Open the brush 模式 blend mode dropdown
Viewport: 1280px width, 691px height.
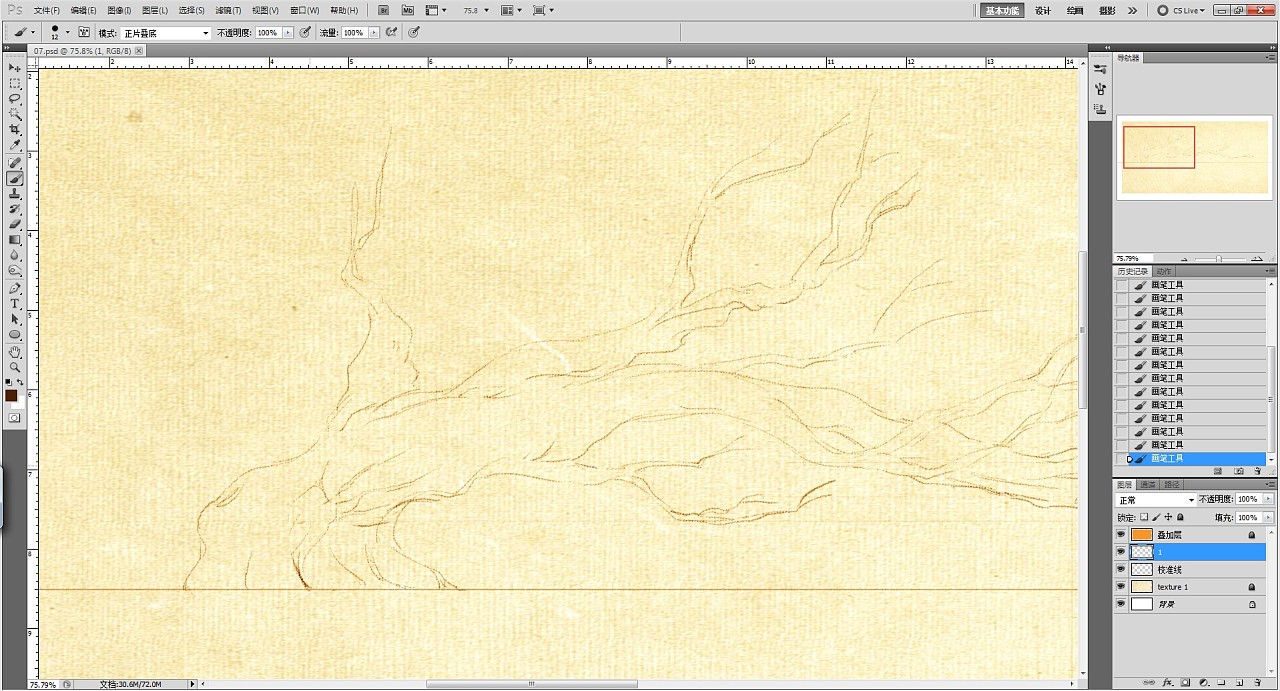[x=165, y=33]
